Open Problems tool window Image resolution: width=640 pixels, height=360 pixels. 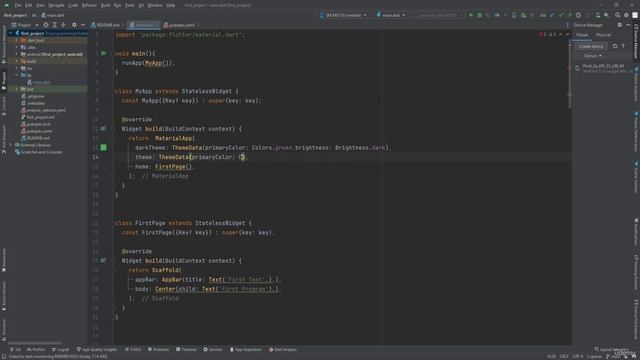158,349
